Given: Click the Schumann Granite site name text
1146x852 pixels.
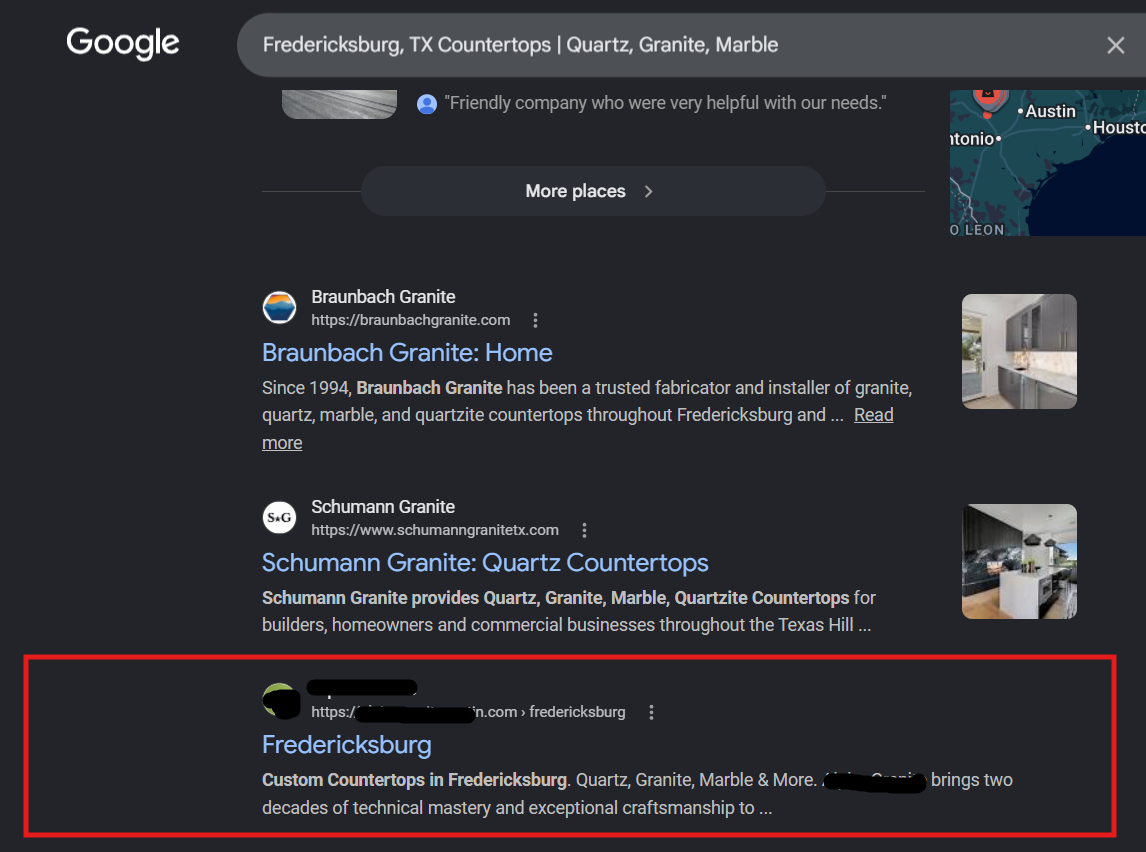Looking at the screenshot, I should pyautogui.click(x=383, y=506).
